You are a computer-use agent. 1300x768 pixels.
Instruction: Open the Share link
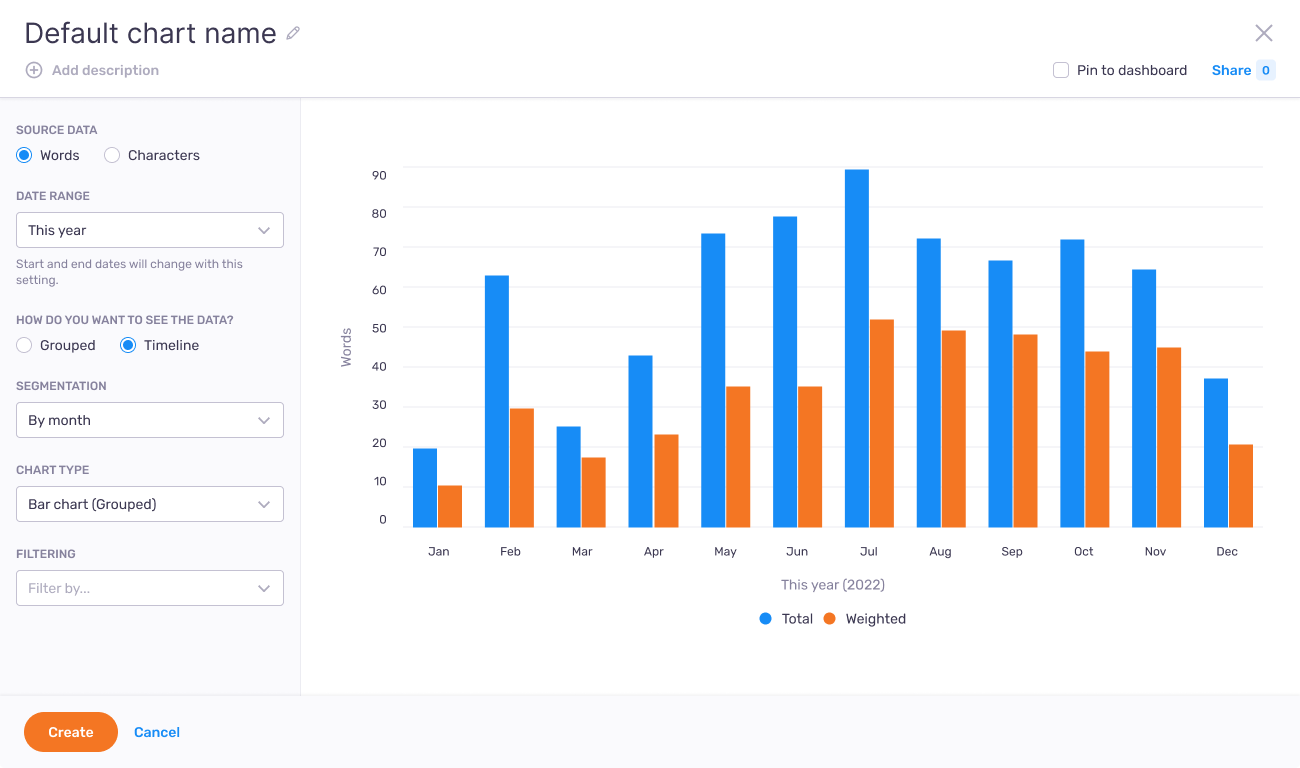pyautogui.click(x=1231, y=70)
